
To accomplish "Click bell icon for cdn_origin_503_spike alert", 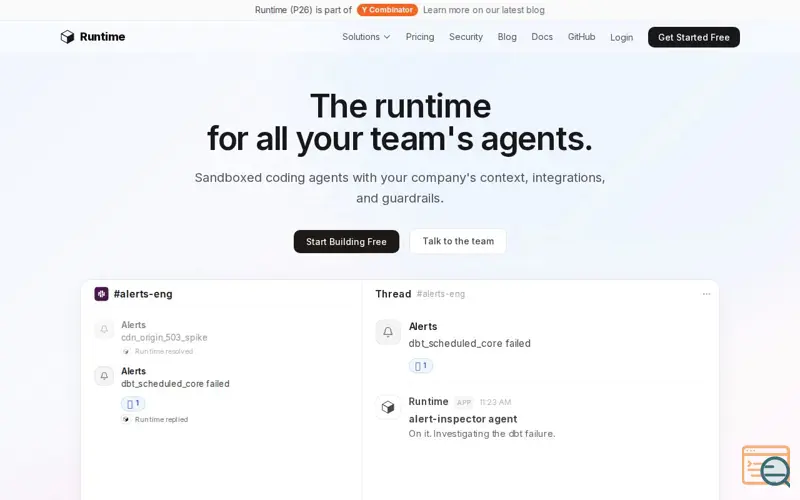I will coord(104,330).
